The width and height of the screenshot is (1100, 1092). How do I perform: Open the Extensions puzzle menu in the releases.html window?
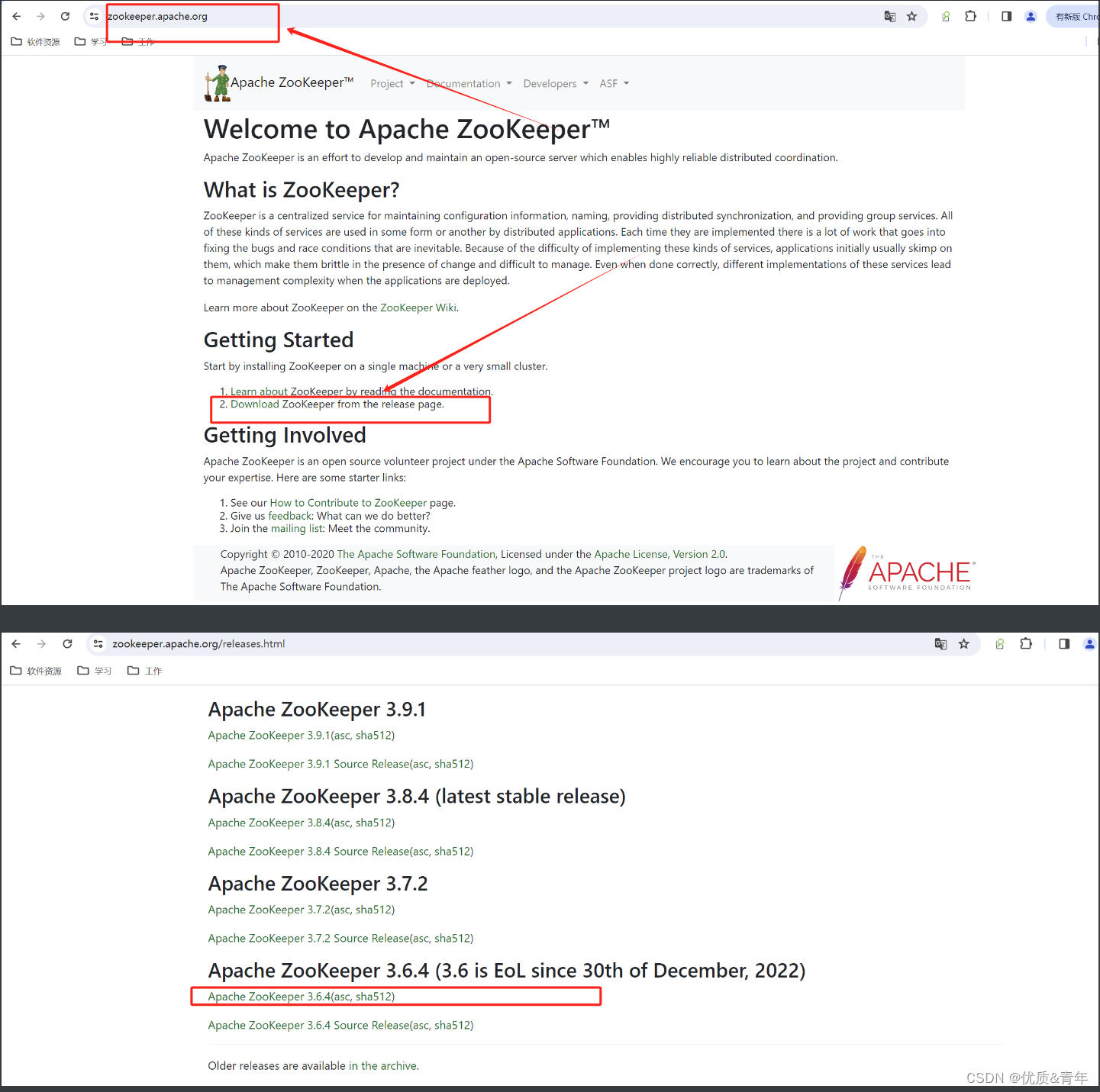coord(1026,644)
